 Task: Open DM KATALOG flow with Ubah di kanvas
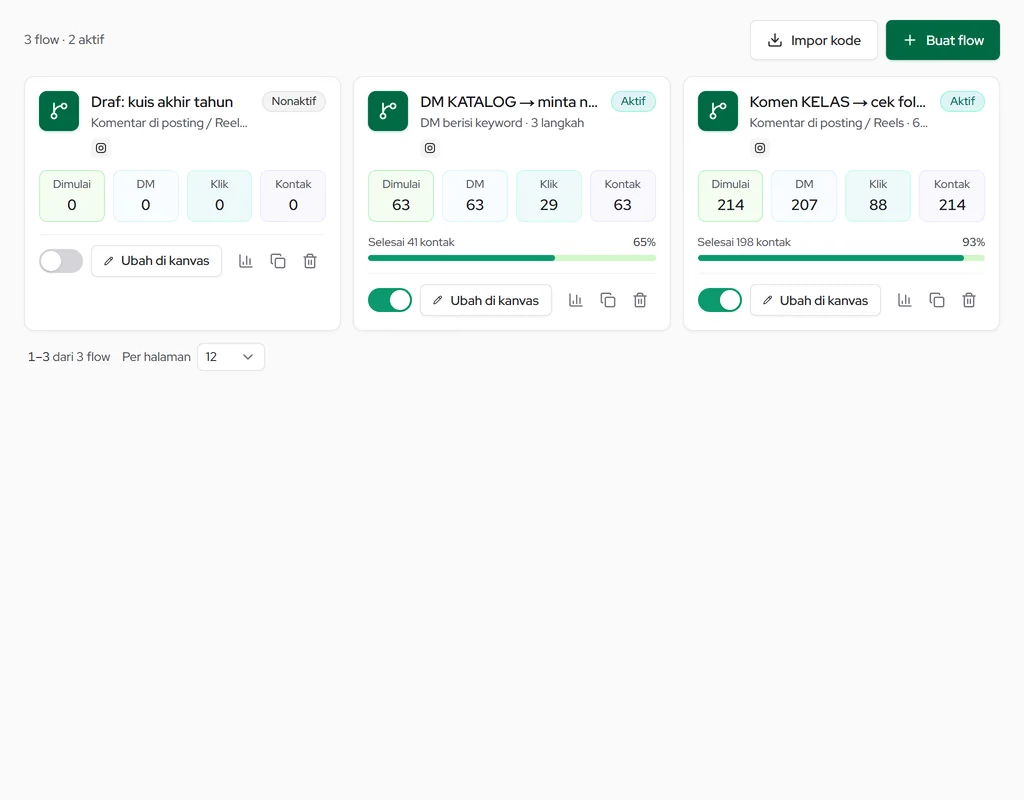[486, 300]
